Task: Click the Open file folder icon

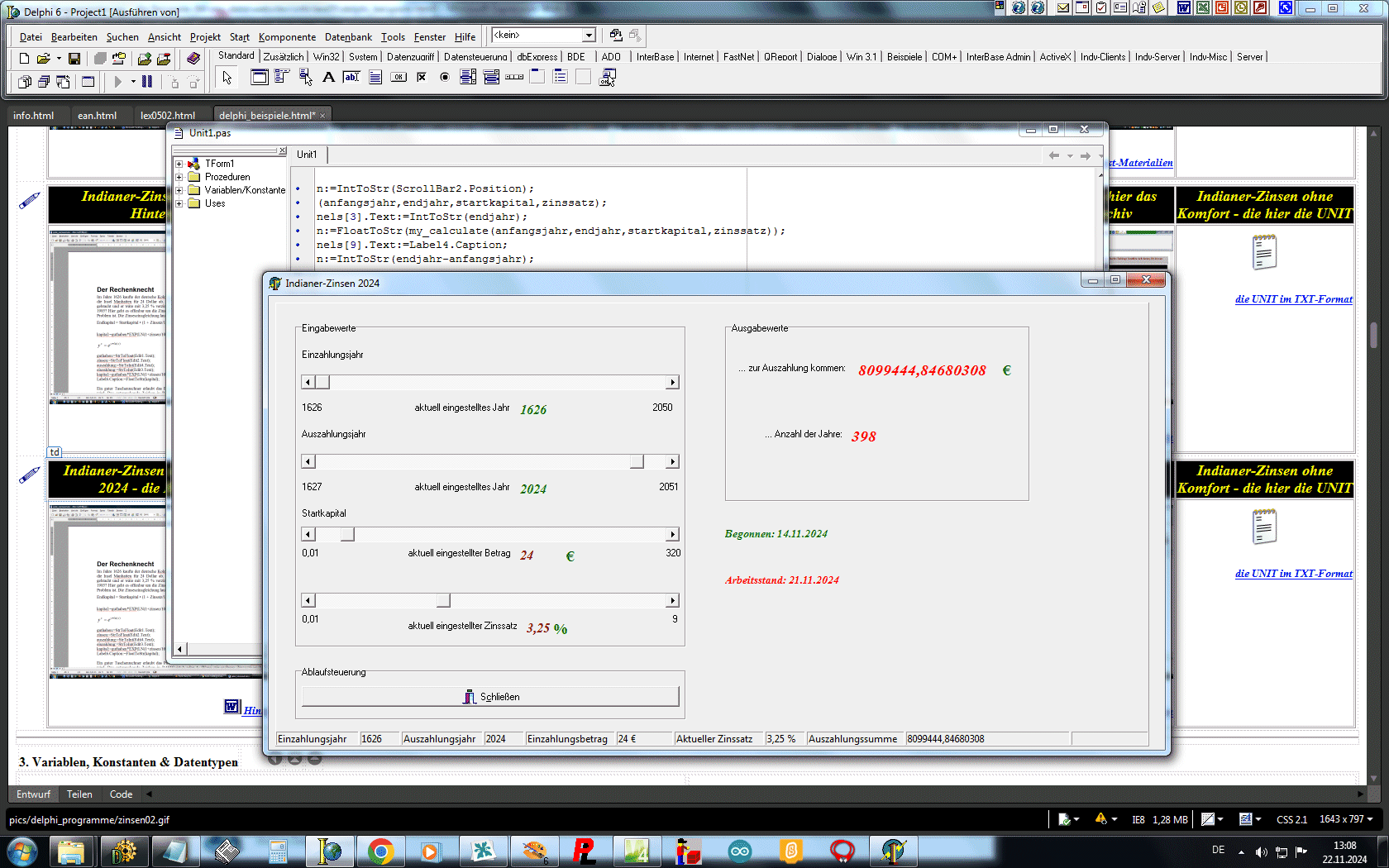Action: click(x=43, y=59)
